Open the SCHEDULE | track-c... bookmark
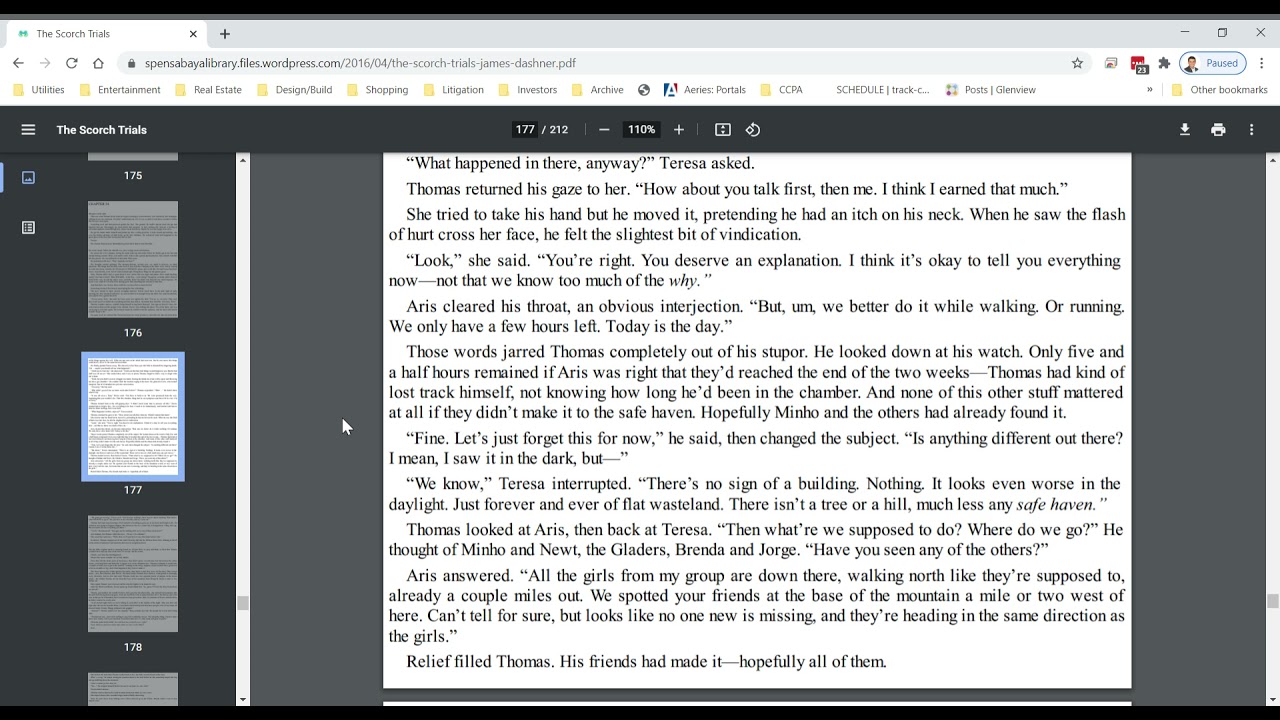Viewport: 1280px width, 720px height. click(882, 90)
